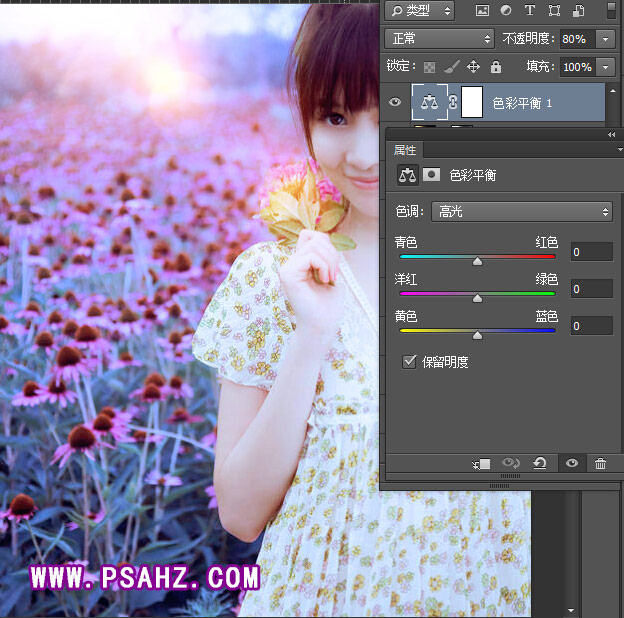Click the type layer filter icon
624x618 pixels.
[530, 11]
